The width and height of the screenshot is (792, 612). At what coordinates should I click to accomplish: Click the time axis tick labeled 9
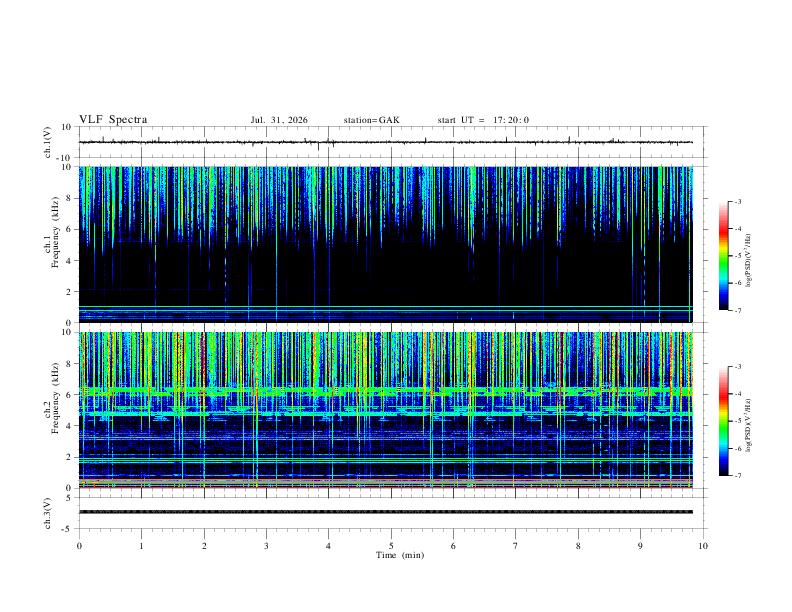(x=640, y=546)
